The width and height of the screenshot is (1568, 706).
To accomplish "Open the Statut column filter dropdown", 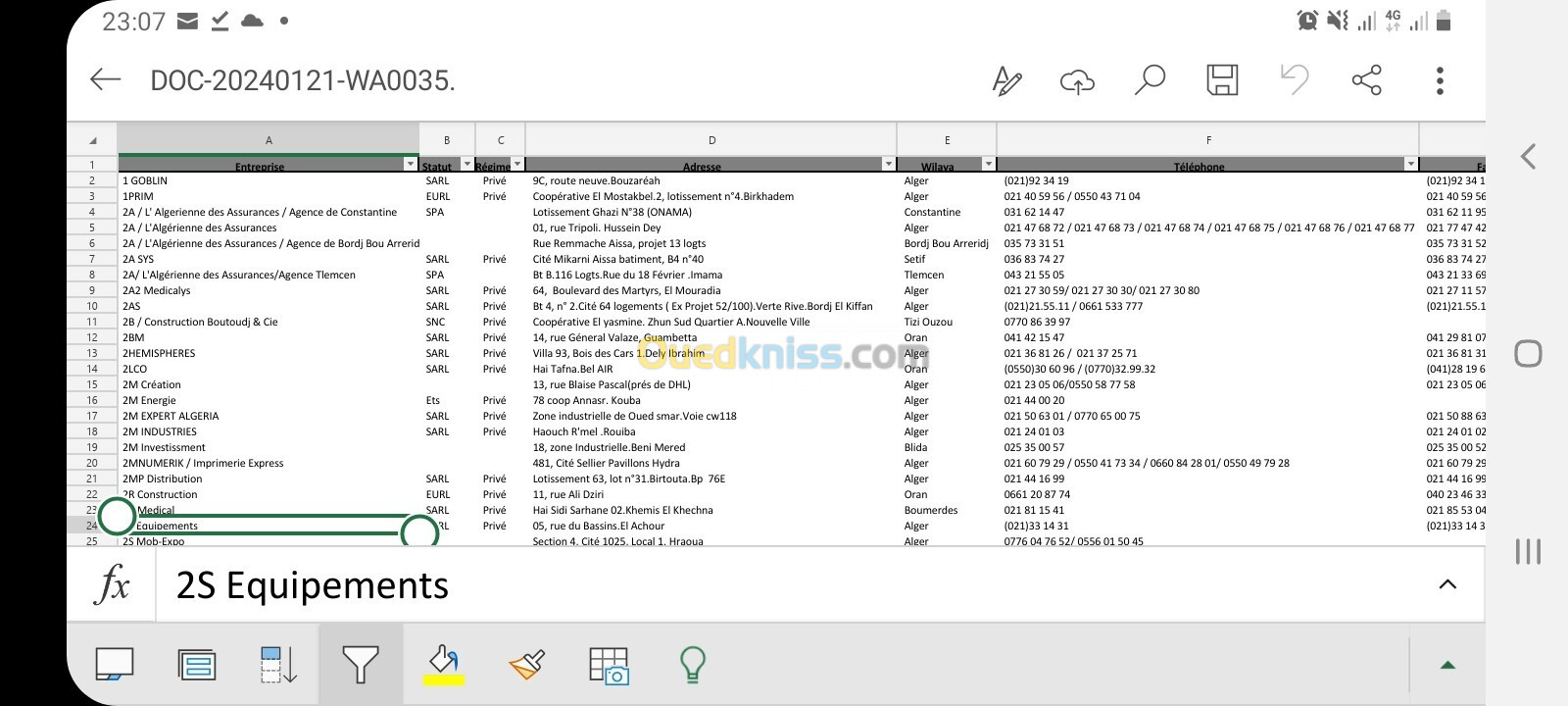I will coord(466,164).
